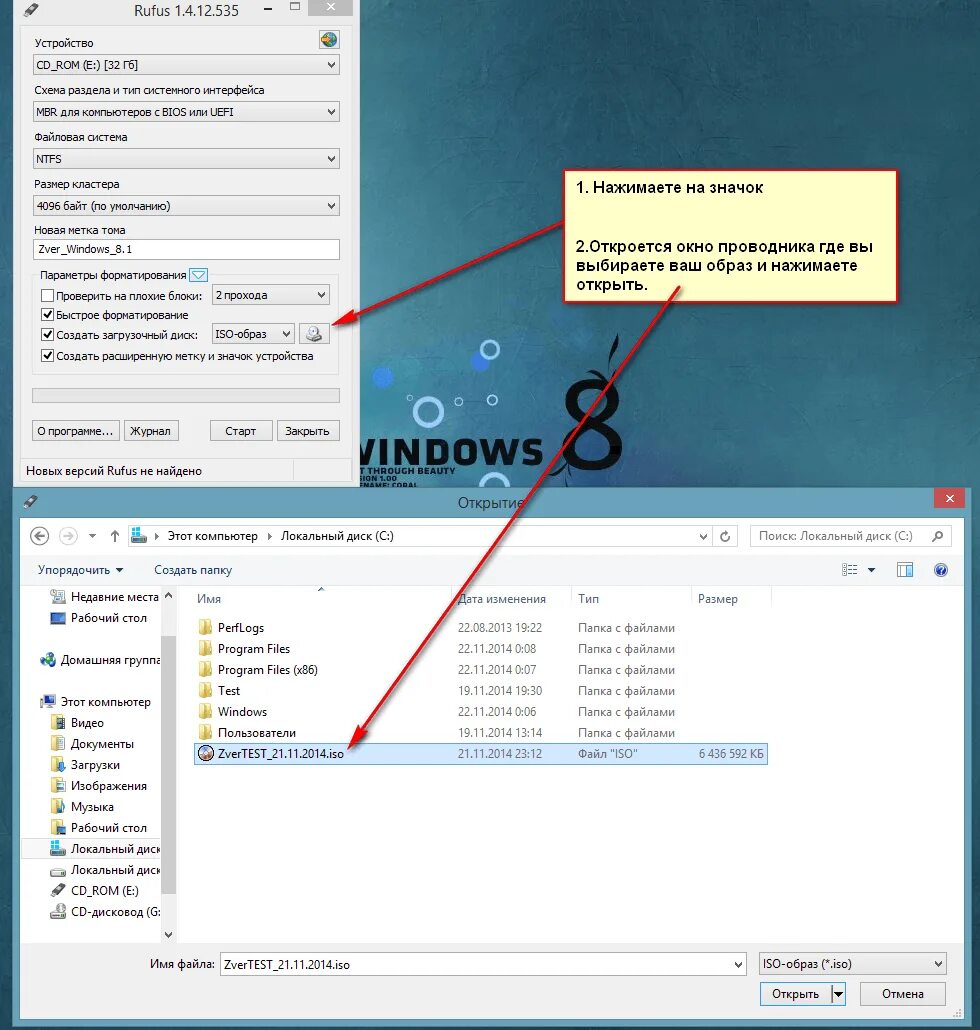Click Локальный диск (C:) breadcrumb

tap(337, 536)
